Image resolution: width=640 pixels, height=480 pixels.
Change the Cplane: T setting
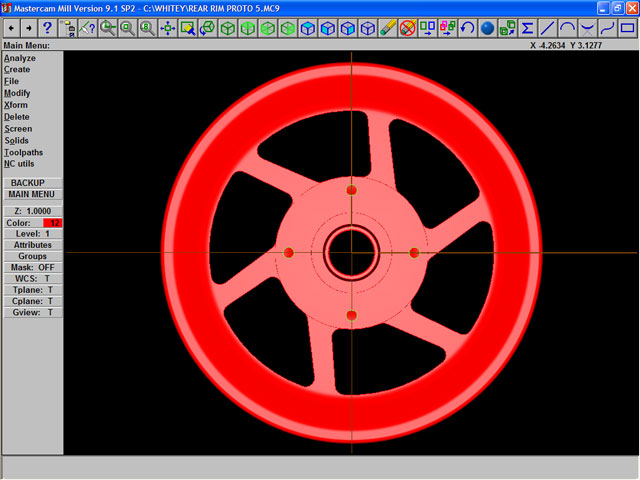click(32, 301)
